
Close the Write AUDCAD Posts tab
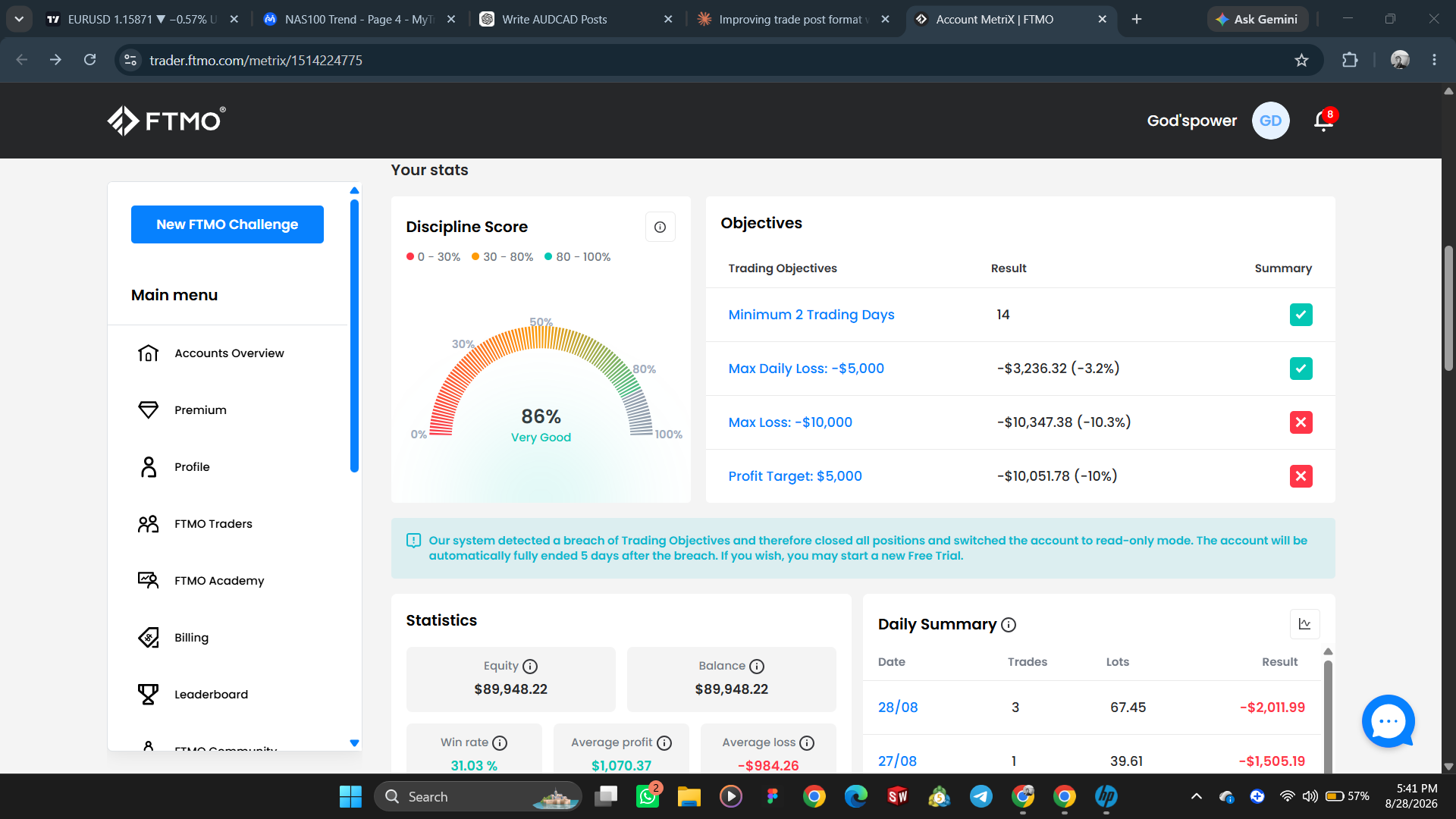click(668, 19)
